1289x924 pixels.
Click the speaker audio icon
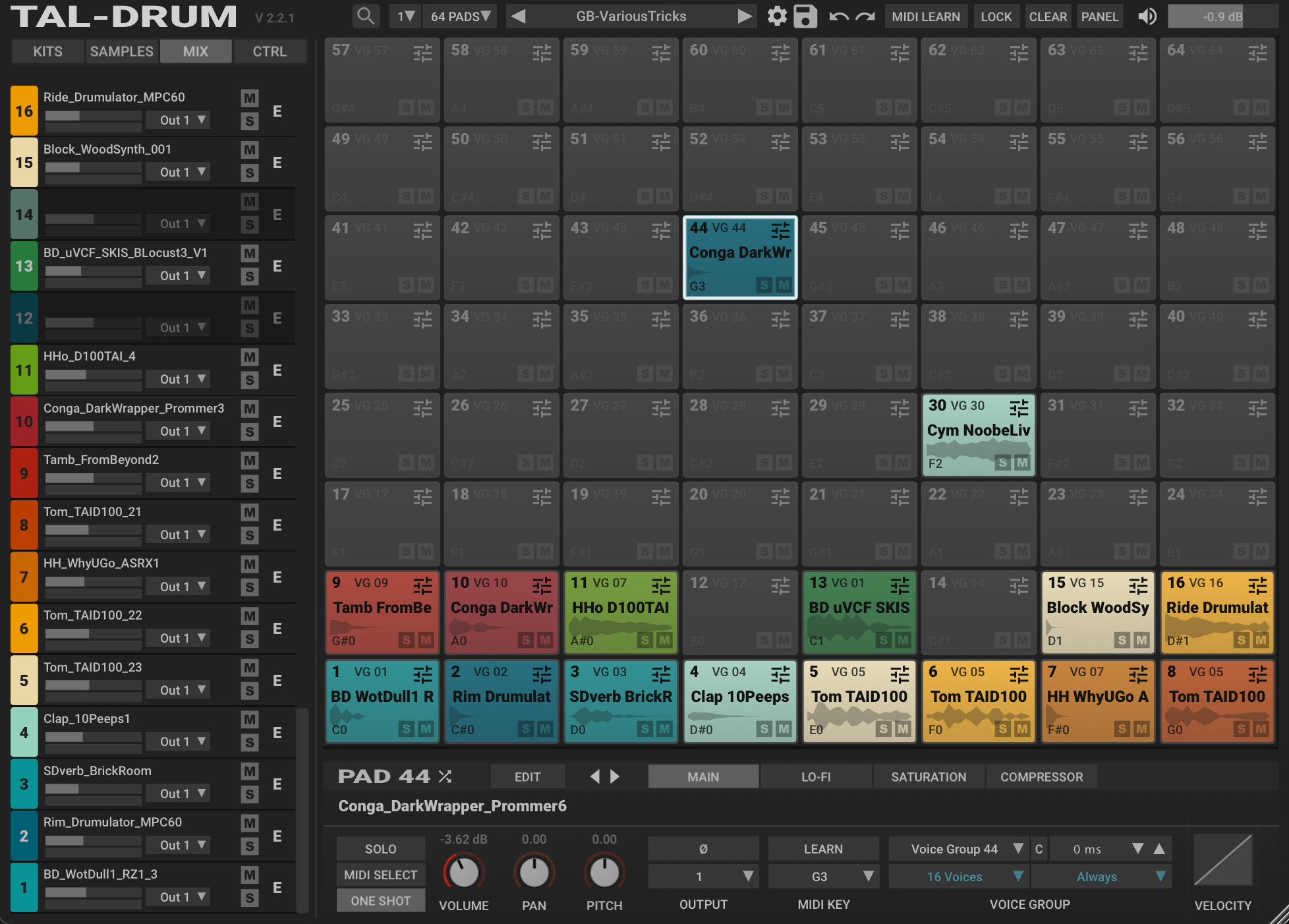pos(1147,16)
